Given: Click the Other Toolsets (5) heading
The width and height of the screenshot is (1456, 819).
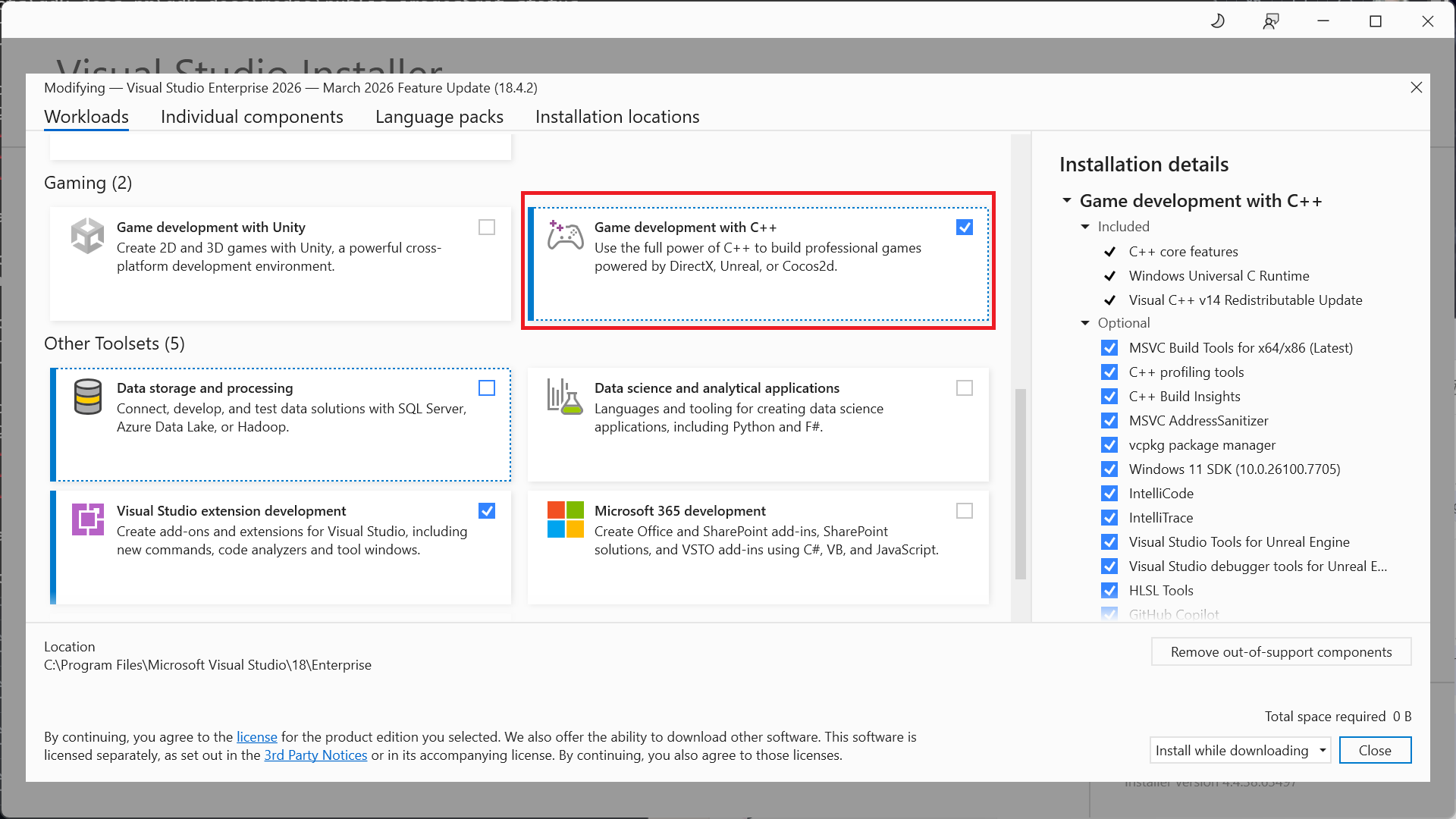Looking at the screenshot, I should coord(115,344).
